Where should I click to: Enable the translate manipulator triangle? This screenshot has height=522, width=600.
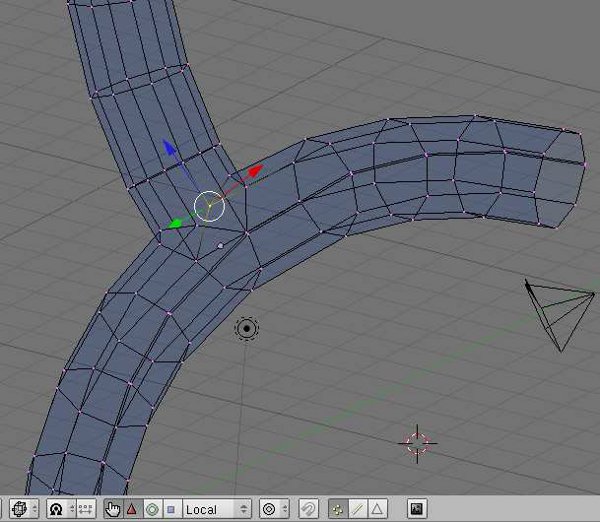132,509
